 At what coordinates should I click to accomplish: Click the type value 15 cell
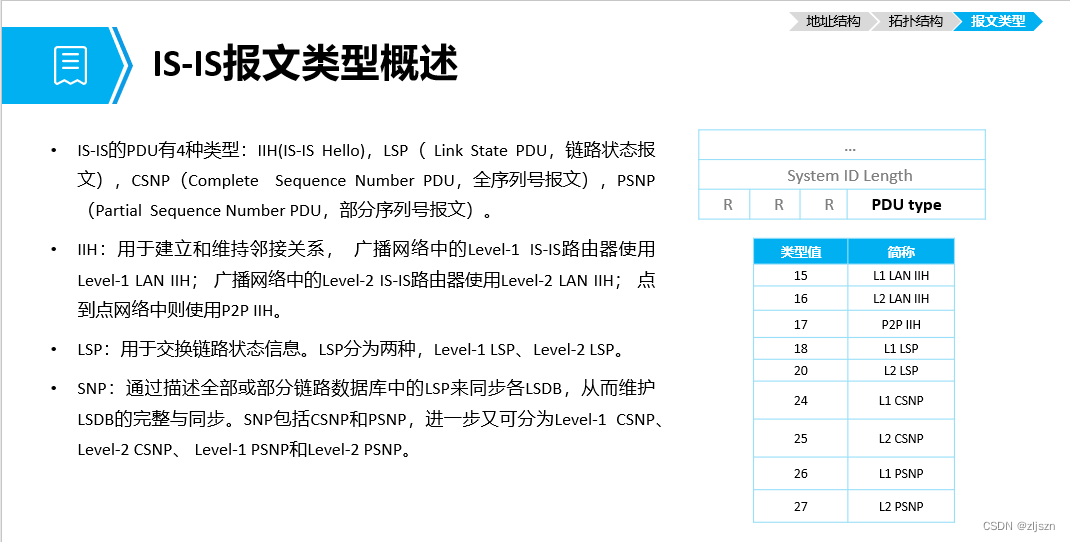800,276
